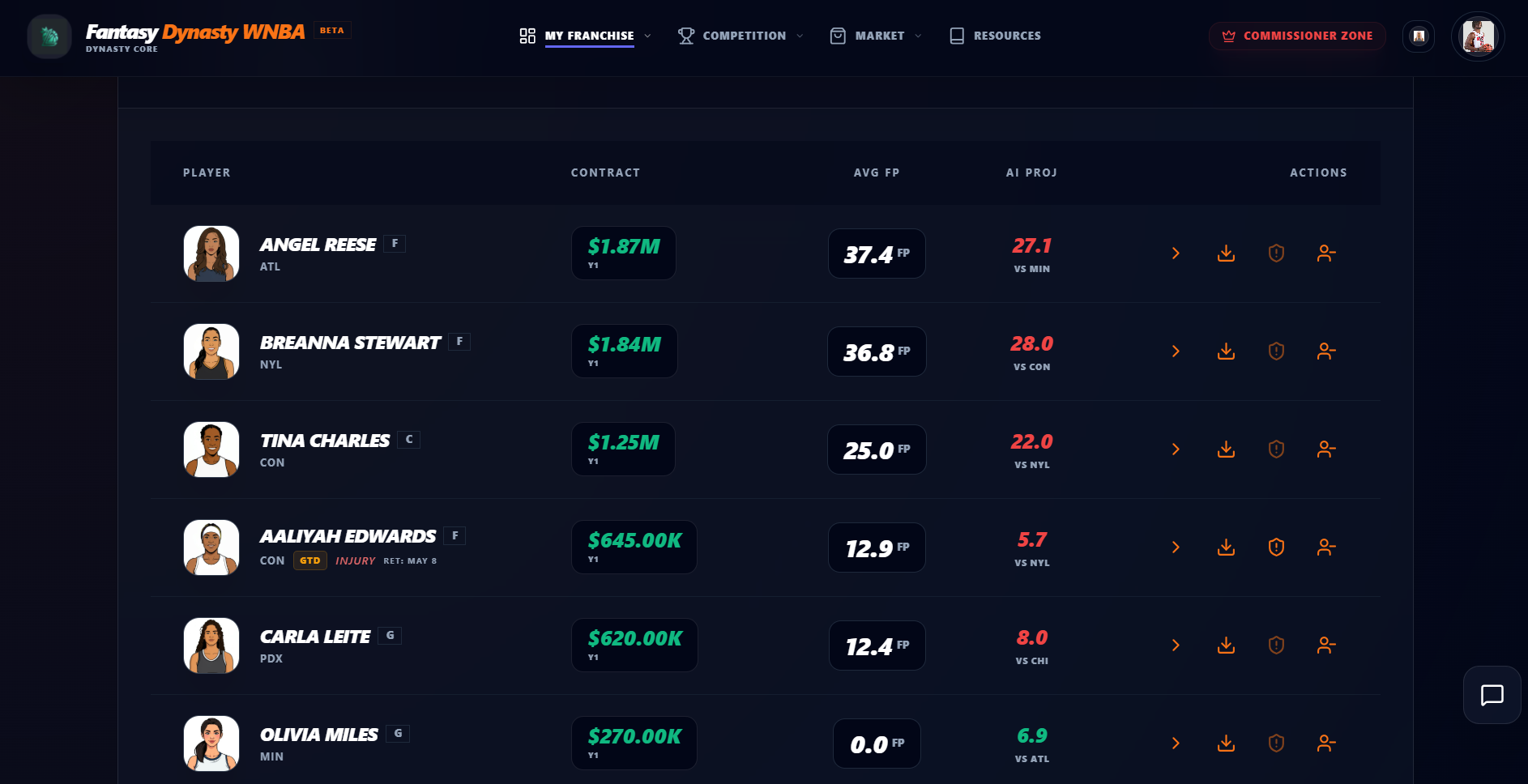
Task: Enter the Commissioner Zone
Action: click(1297, 36)
